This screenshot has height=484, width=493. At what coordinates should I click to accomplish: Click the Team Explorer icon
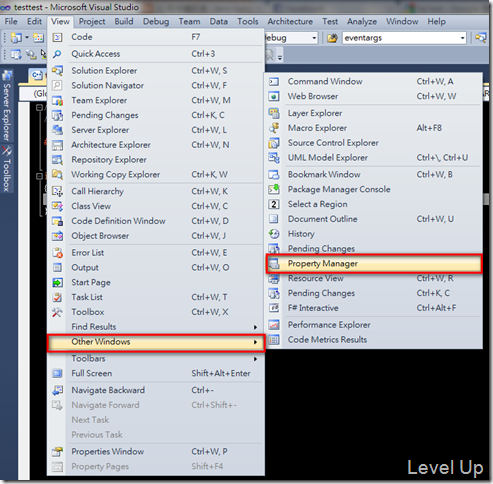point(57,100)
